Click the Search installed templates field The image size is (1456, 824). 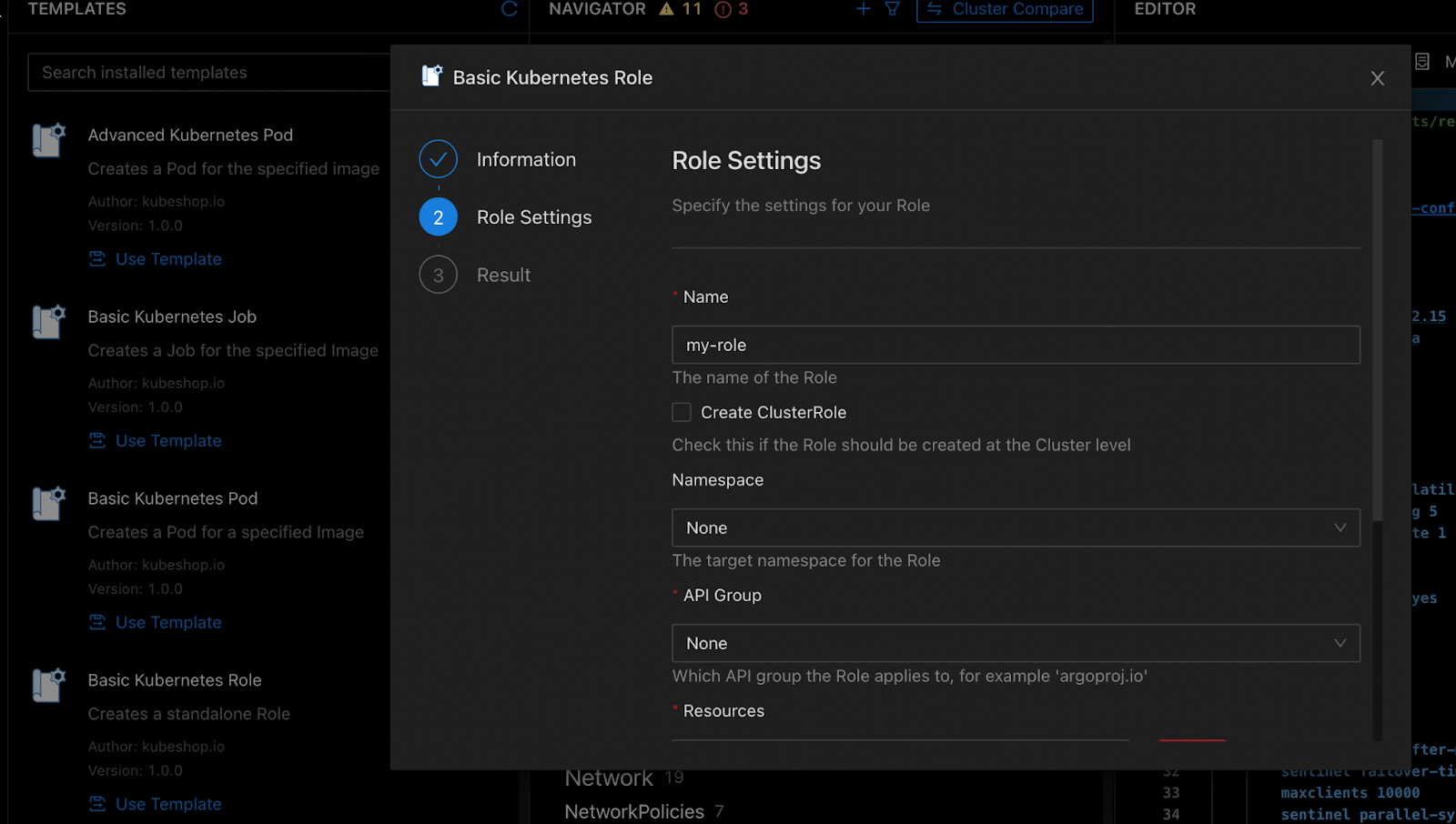[209, 72]
